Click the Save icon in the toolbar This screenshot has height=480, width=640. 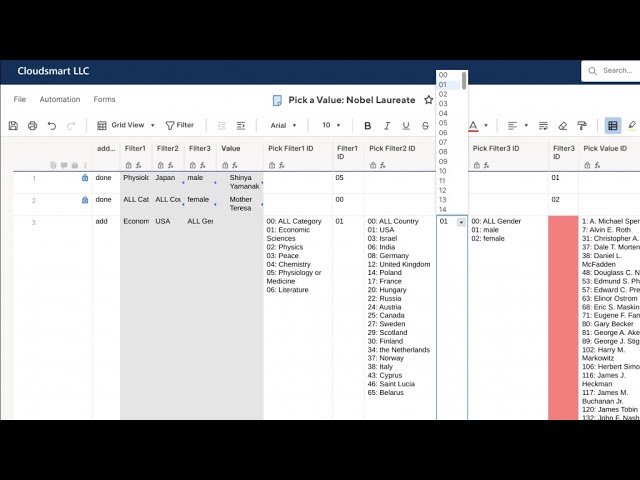[x=13, y=126]
